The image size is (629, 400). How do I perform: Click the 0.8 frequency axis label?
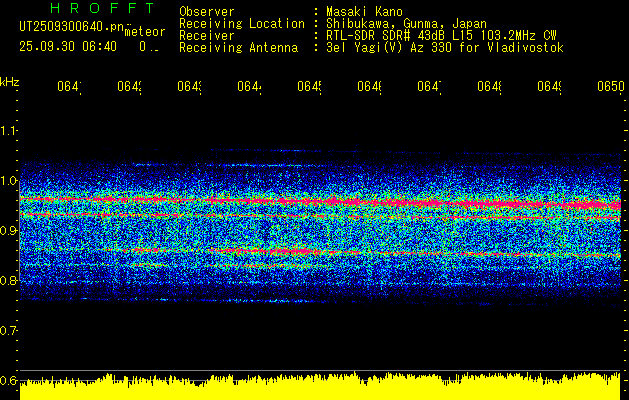pyautogui.click(x=8, y=280)
